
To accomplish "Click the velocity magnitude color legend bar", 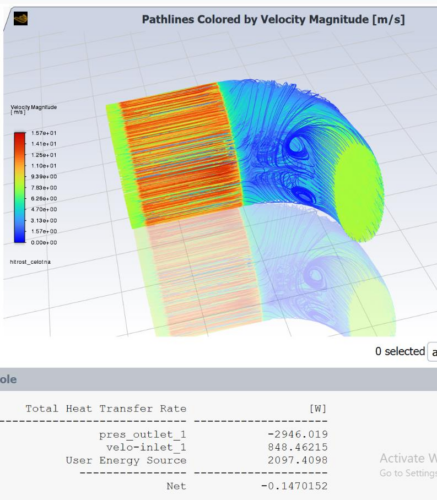I will pos(20,187).
